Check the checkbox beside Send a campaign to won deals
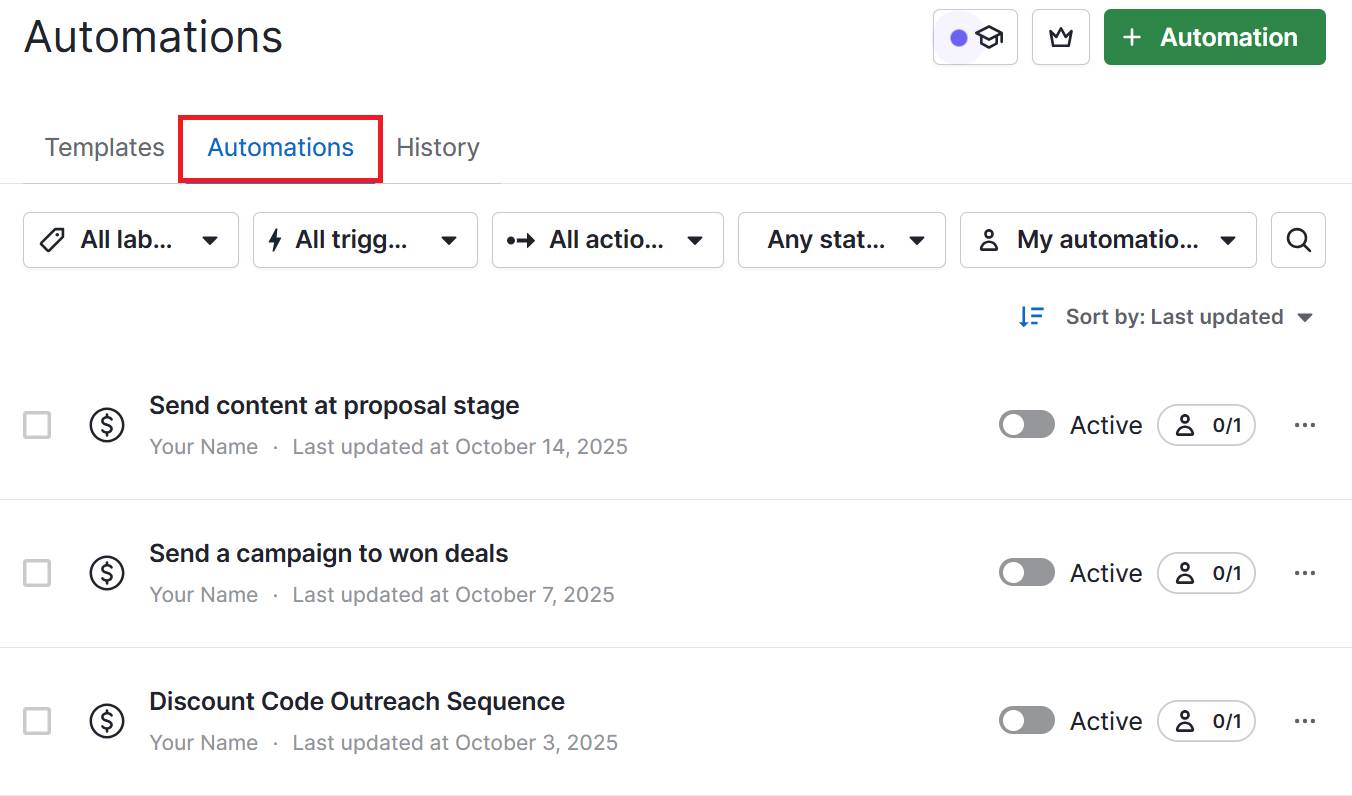The image size is (1352, 796). [x=36, y=573]
